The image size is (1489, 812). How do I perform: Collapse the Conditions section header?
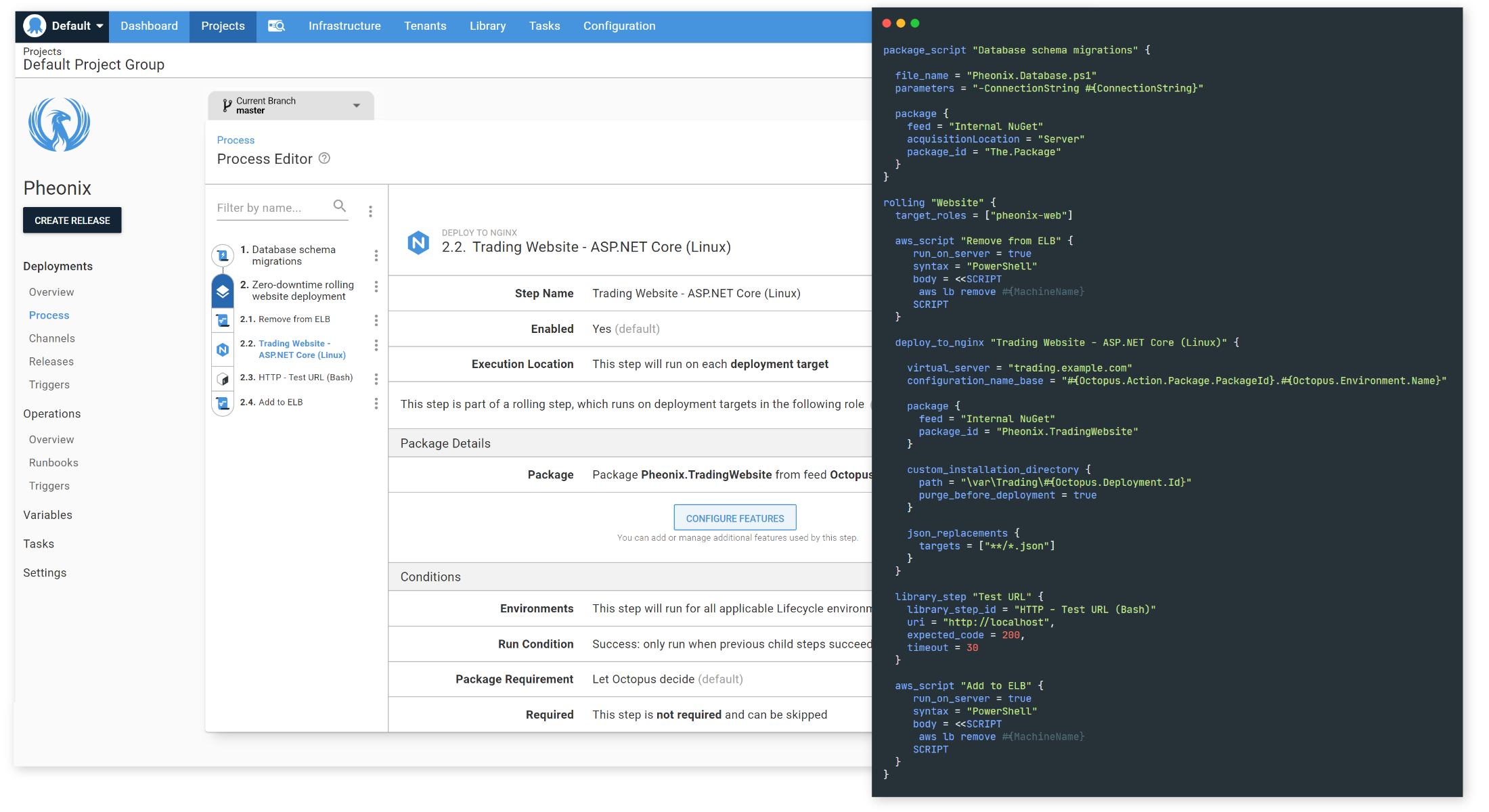(x=630, y=577)
